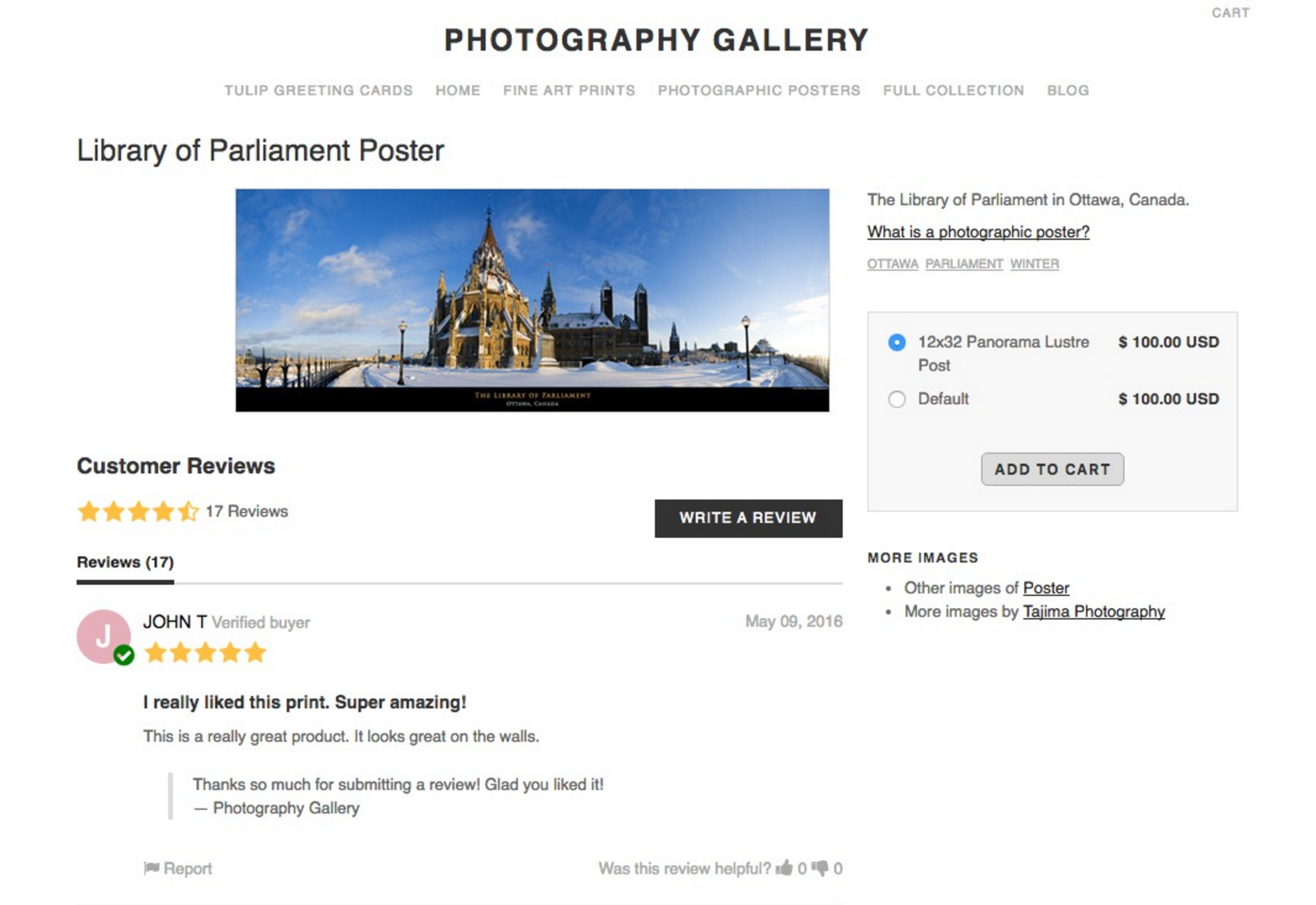
Task: Click the overall star rating summary
Action: point(138,511)
